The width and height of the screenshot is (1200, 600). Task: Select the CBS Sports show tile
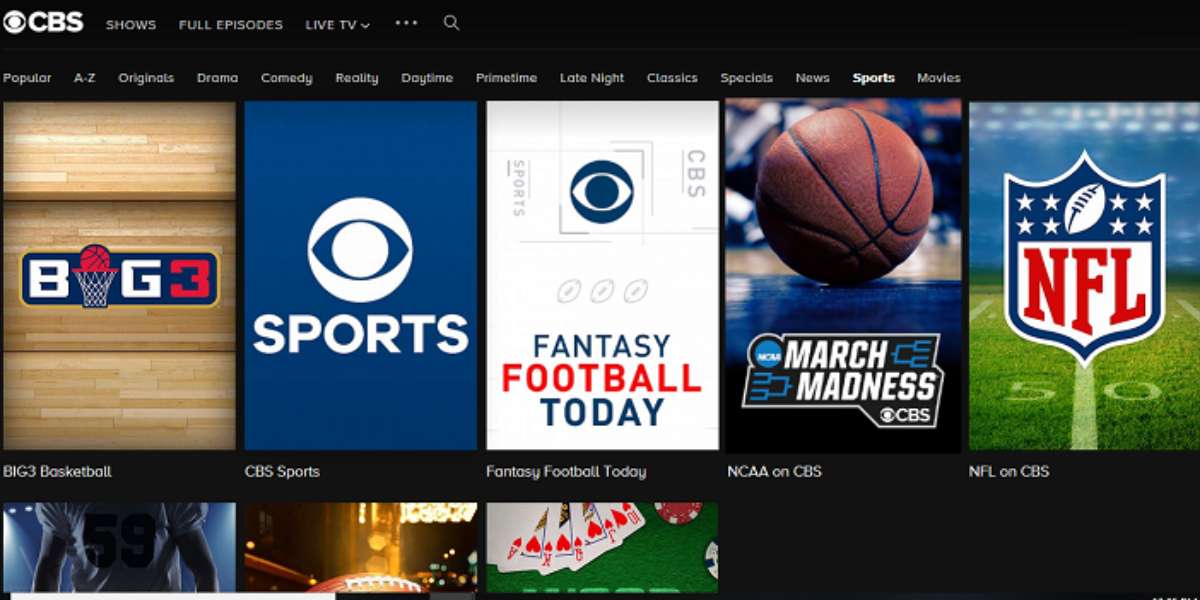click(360, 275)
